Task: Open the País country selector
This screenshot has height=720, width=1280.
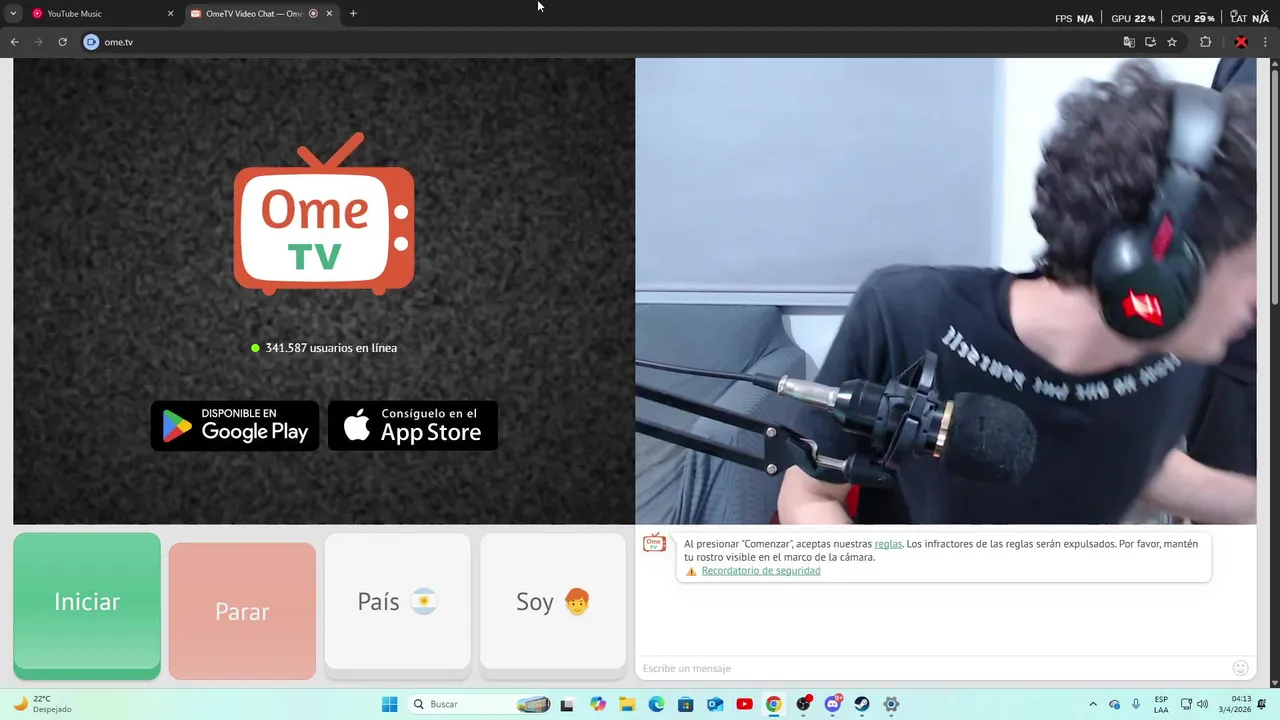Action: coord(397,602)
